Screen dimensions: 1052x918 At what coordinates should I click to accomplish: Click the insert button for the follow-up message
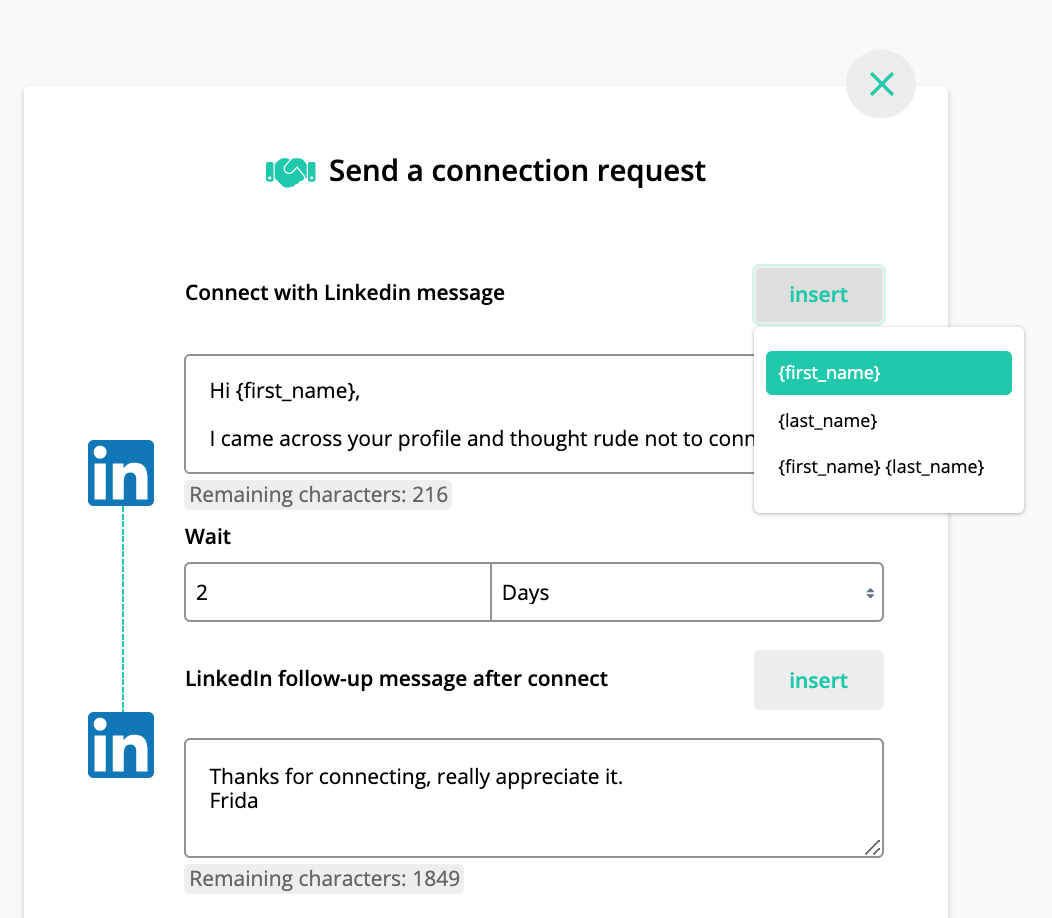tap(818, 680)
